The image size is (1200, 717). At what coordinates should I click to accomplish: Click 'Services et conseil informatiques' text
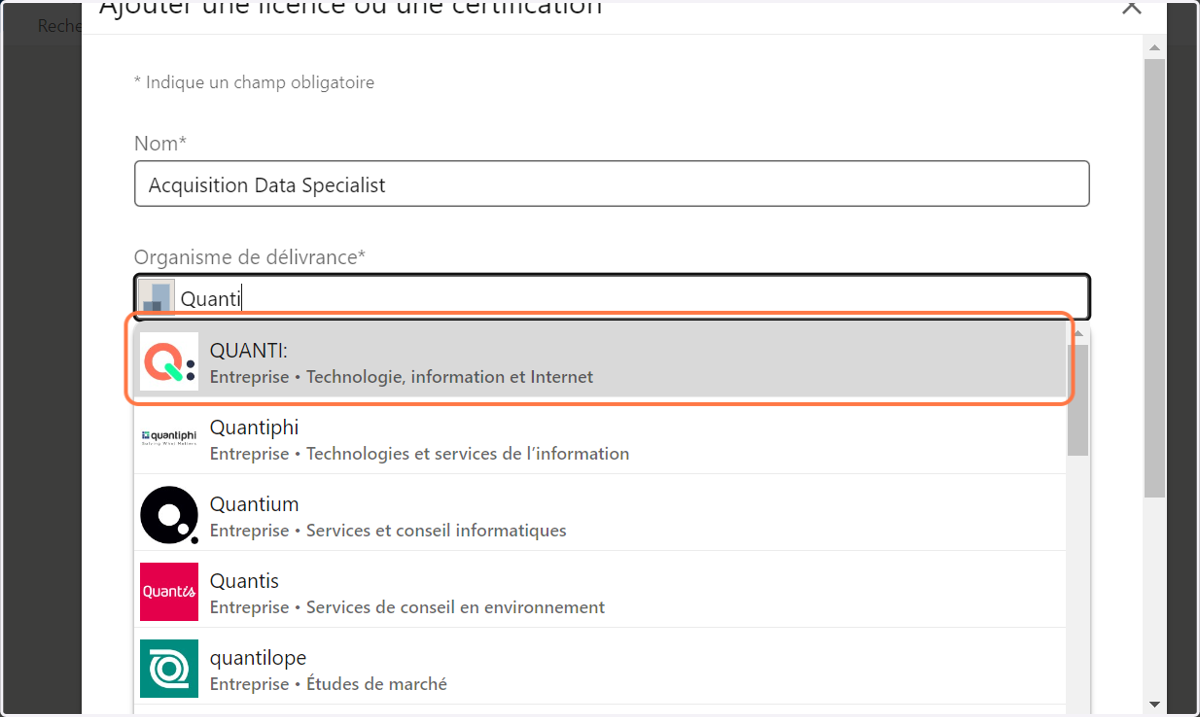click(x=436, y=530)
